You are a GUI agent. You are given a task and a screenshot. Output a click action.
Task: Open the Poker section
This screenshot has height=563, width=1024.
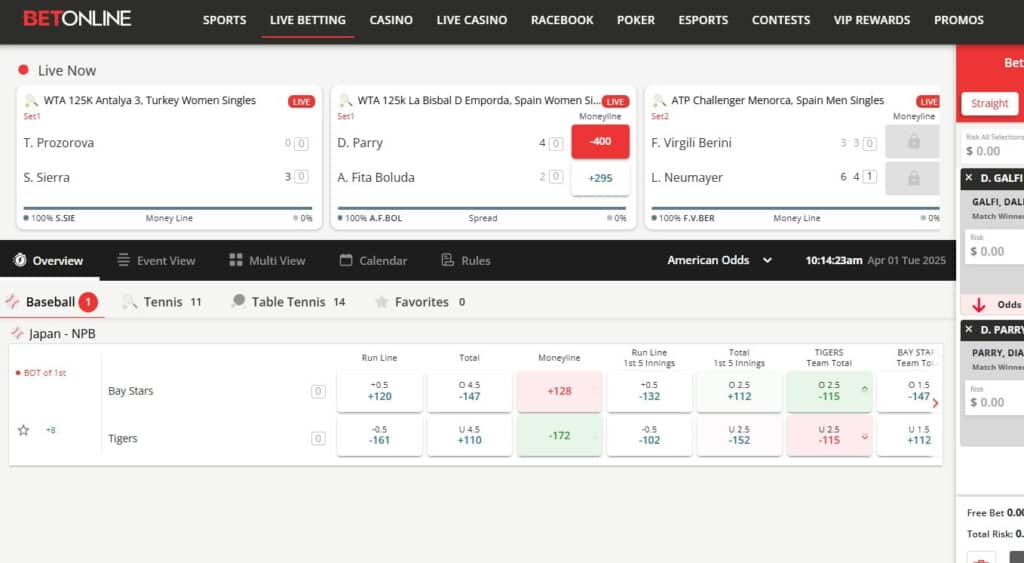tap(635, 20)
